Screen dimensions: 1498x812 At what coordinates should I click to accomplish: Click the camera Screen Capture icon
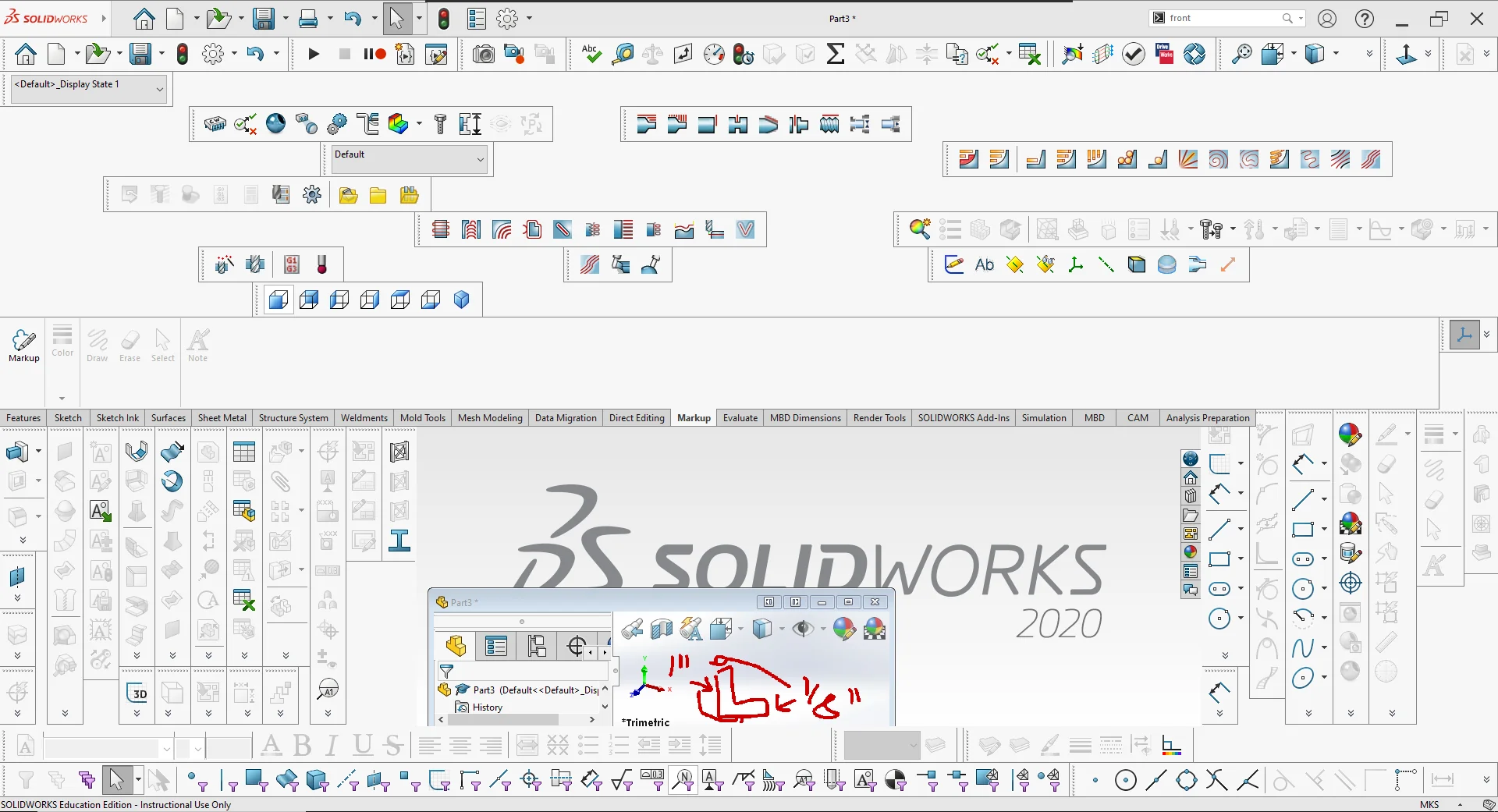(x=484, y=54)
